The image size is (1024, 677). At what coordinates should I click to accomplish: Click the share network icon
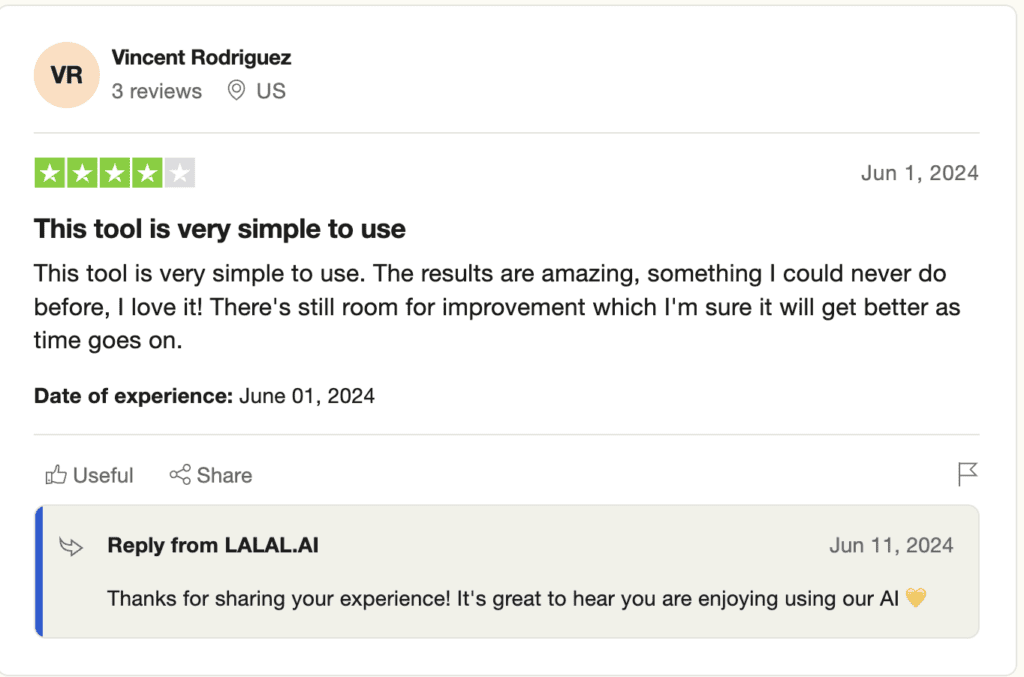[180, 475]
